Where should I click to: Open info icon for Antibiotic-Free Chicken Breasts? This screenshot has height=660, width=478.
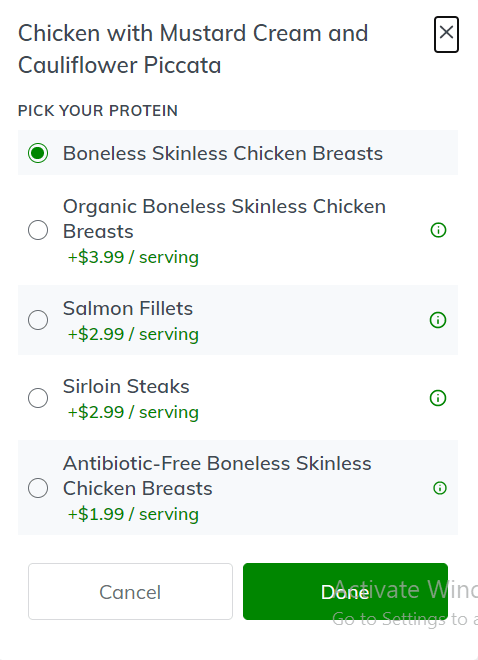point(440,488)
